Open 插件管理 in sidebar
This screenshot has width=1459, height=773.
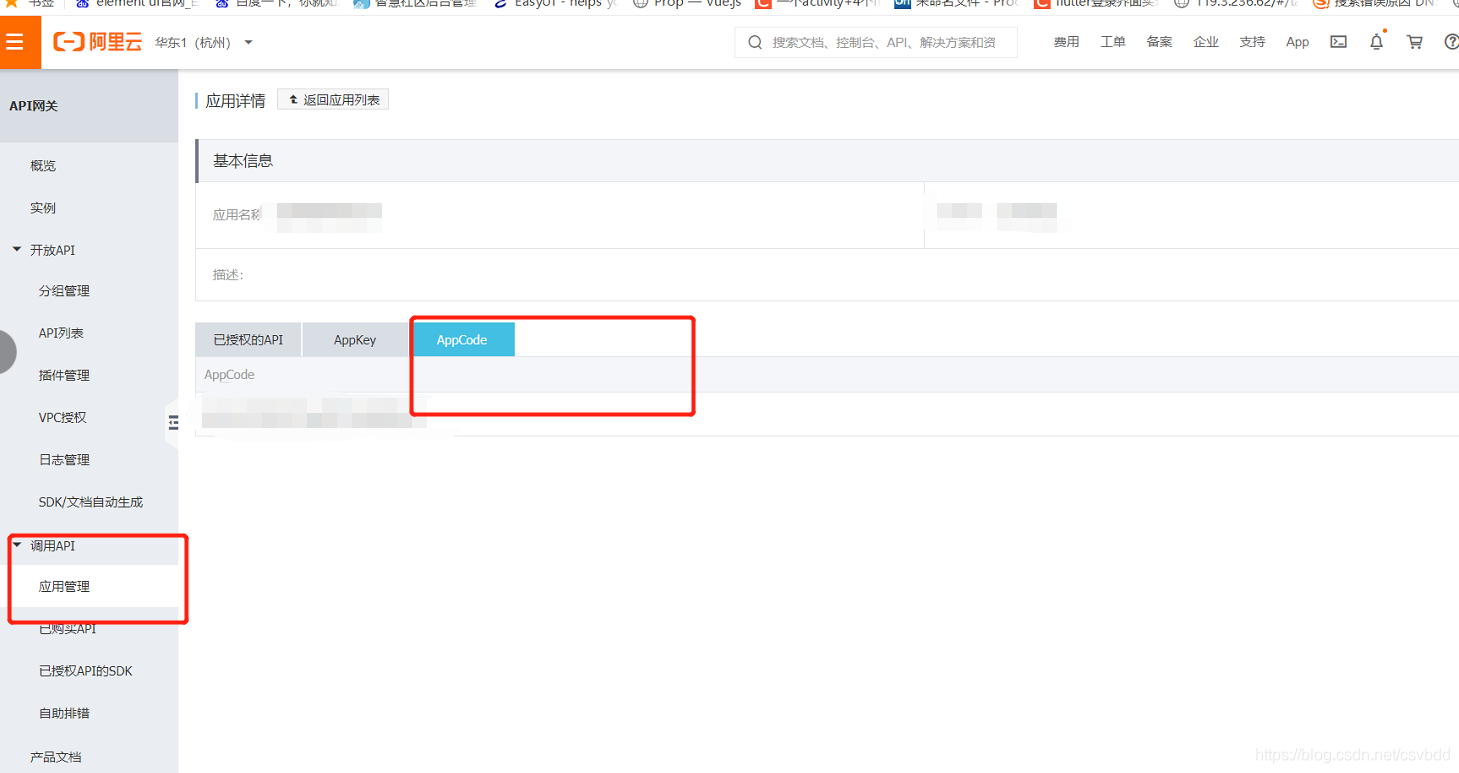click(64, 375)
